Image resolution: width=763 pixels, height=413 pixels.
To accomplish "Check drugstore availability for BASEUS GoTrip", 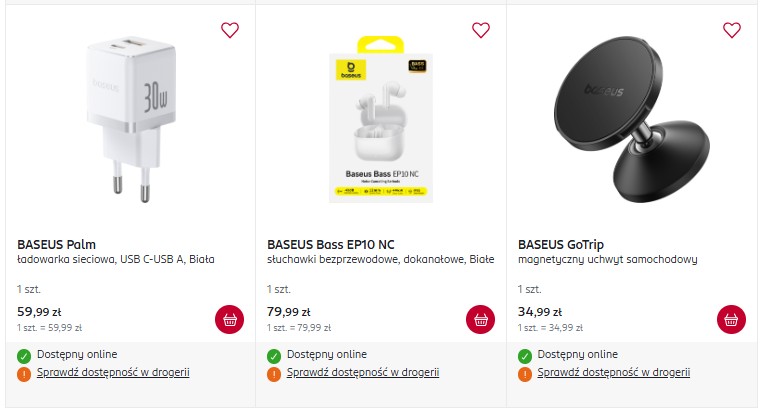I will coord(614,373).
